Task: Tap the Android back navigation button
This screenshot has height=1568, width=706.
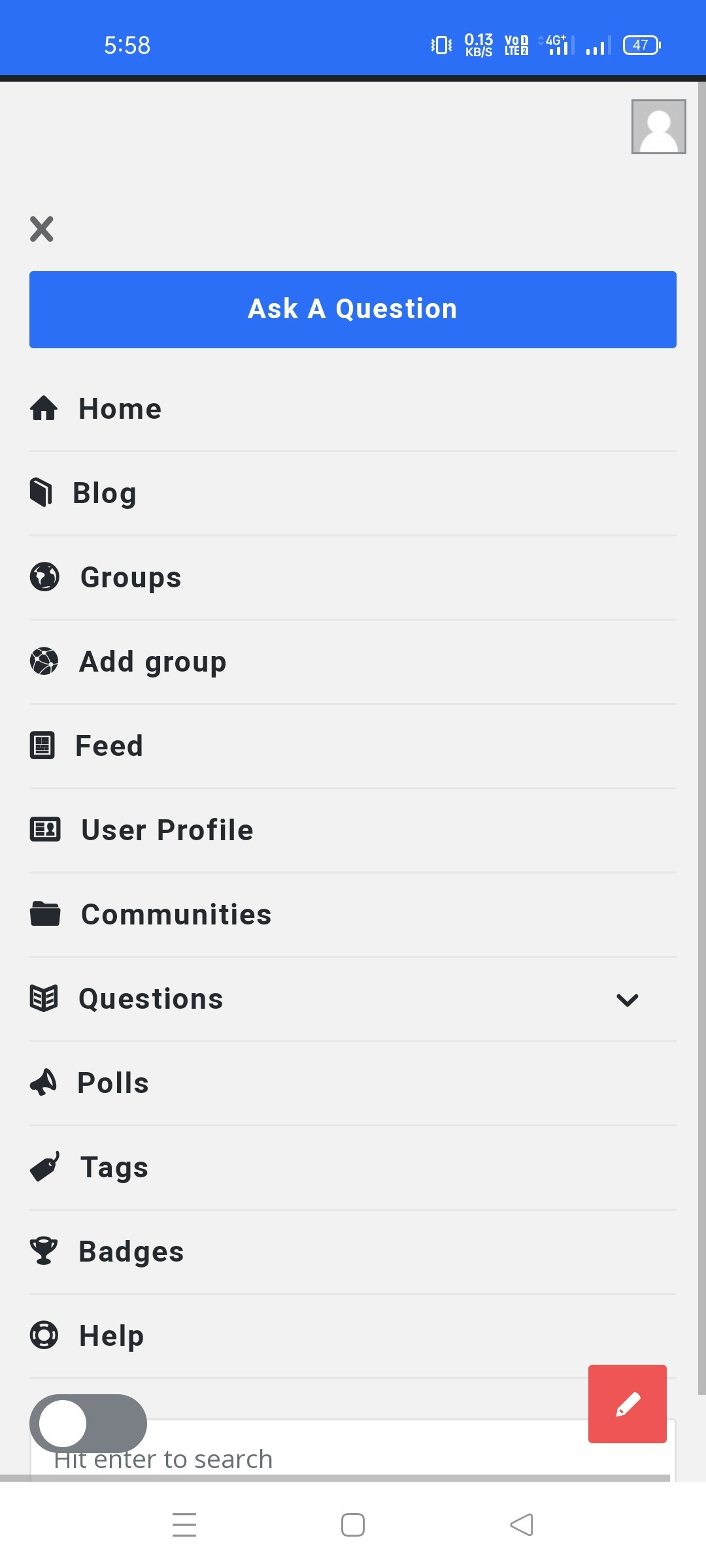Action: 522,1525
